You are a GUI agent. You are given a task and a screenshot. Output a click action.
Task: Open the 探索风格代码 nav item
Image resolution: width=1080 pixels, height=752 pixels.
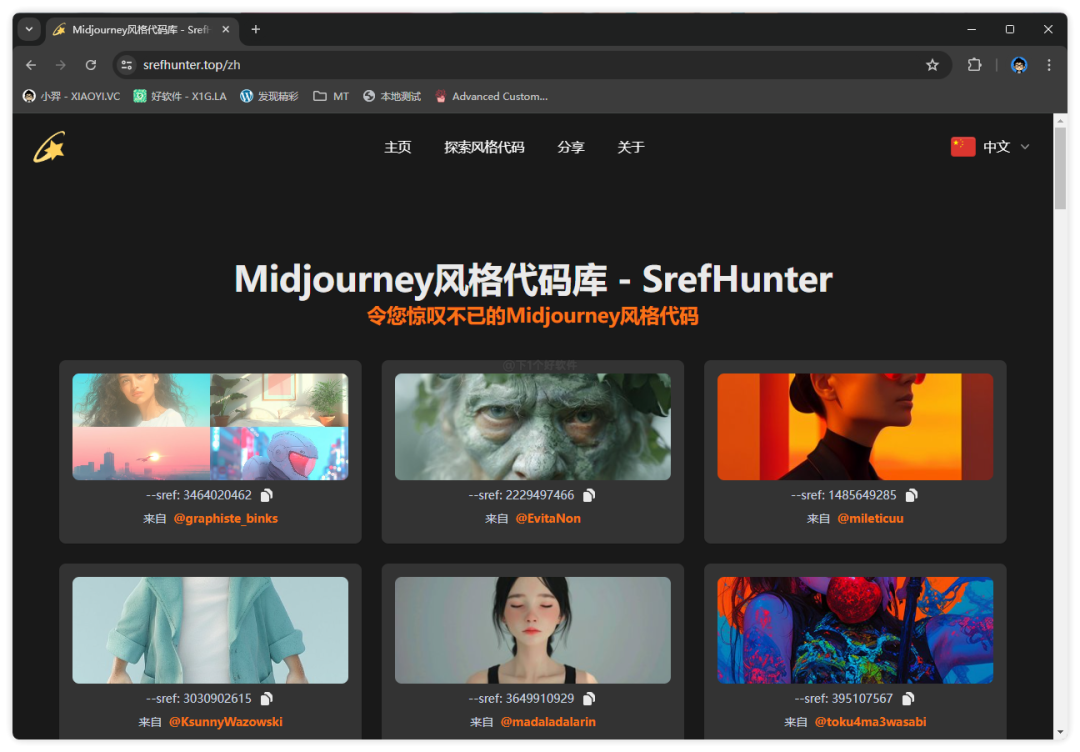(484, 147)
